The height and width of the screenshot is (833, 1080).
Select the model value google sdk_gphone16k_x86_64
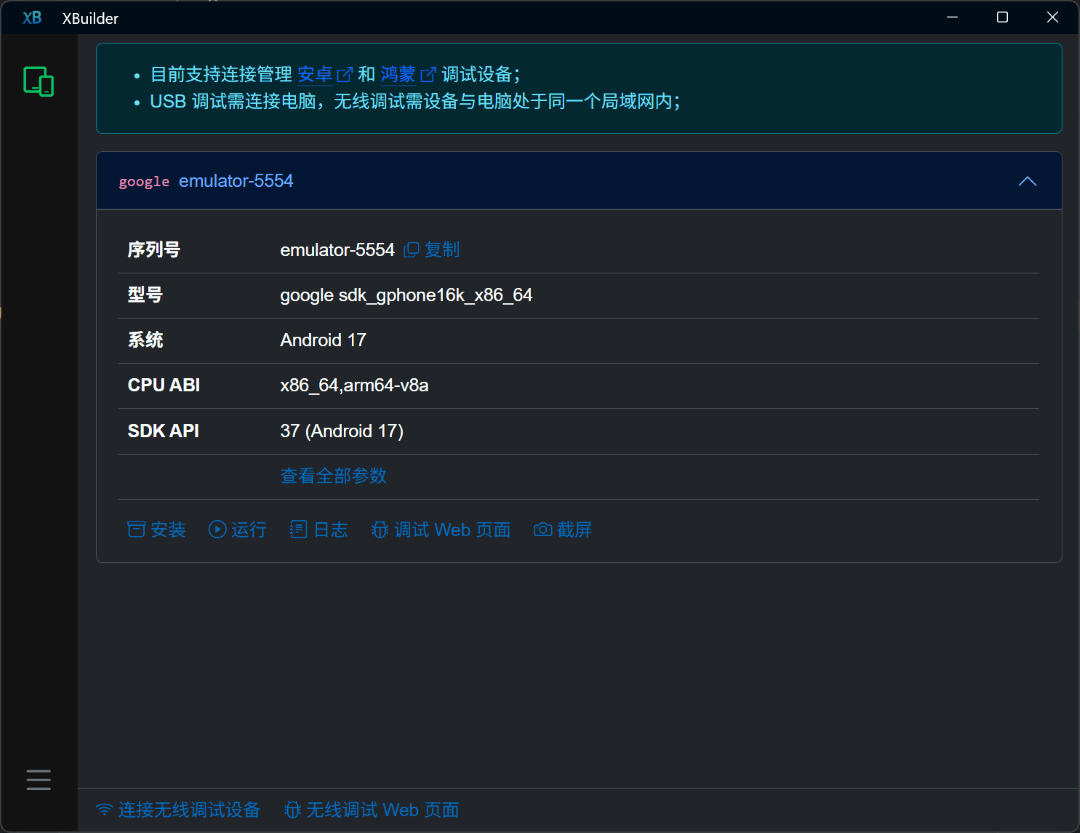click(406, 295)
